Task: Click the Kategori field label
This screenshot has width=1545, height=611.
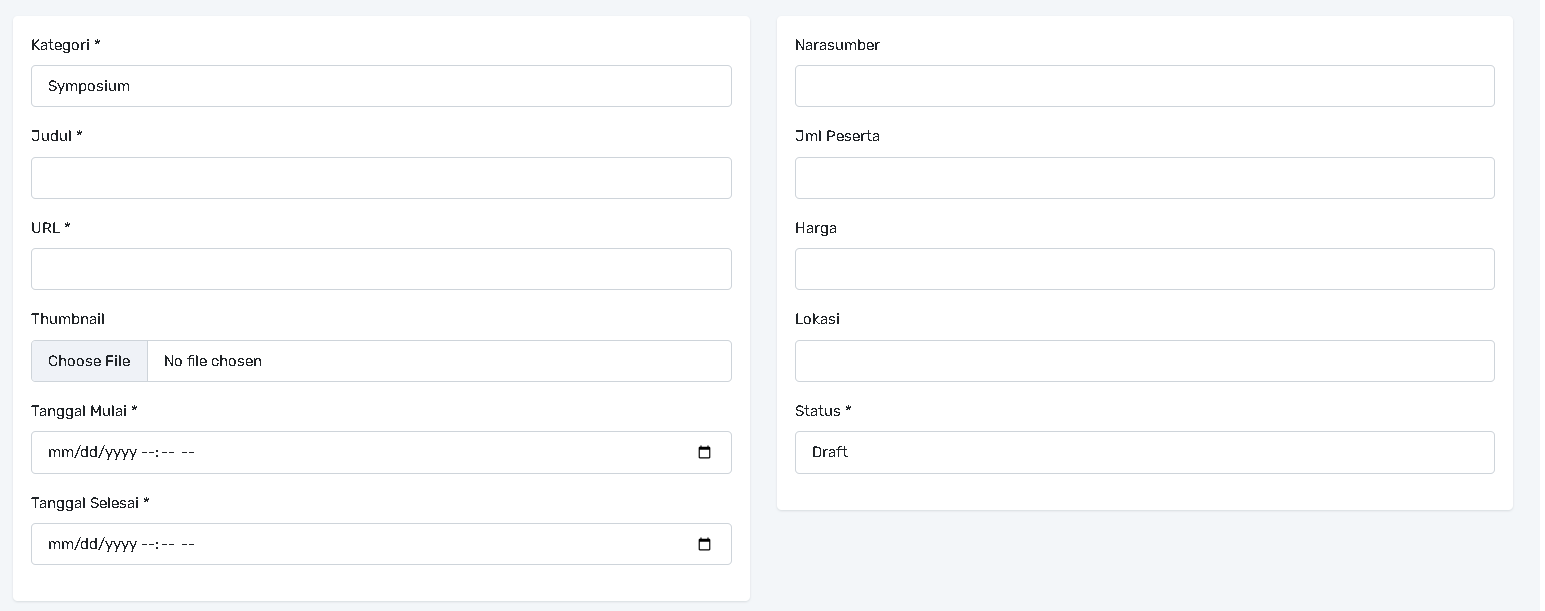Action: pyautogui.click(x=65, y=45)
